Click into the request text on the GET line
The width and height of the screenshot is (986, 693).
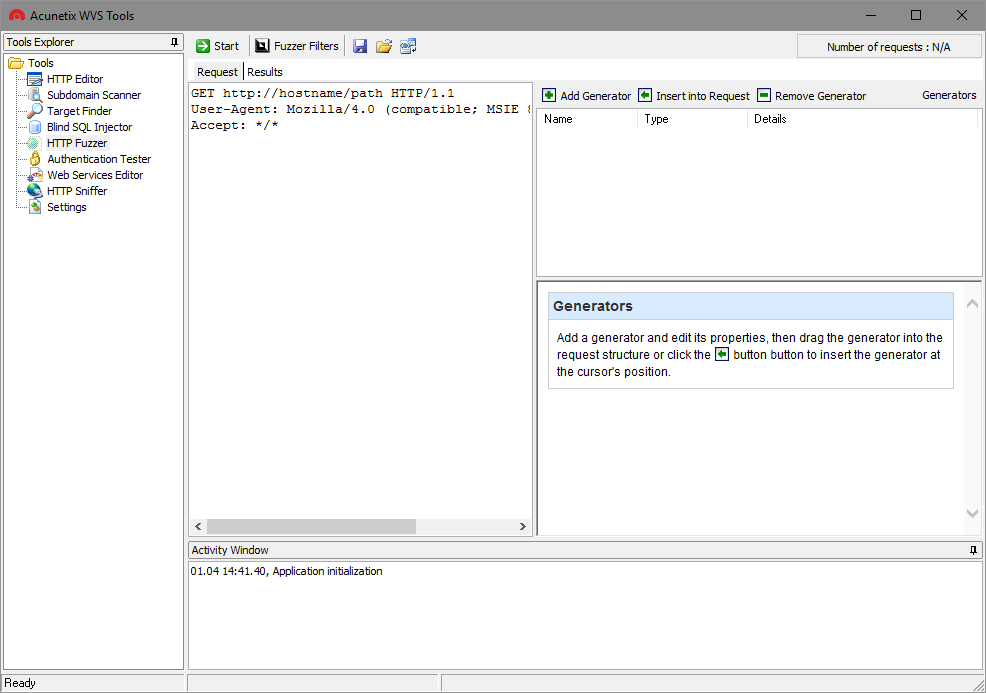pyautogui.click(x=322, y=93)
